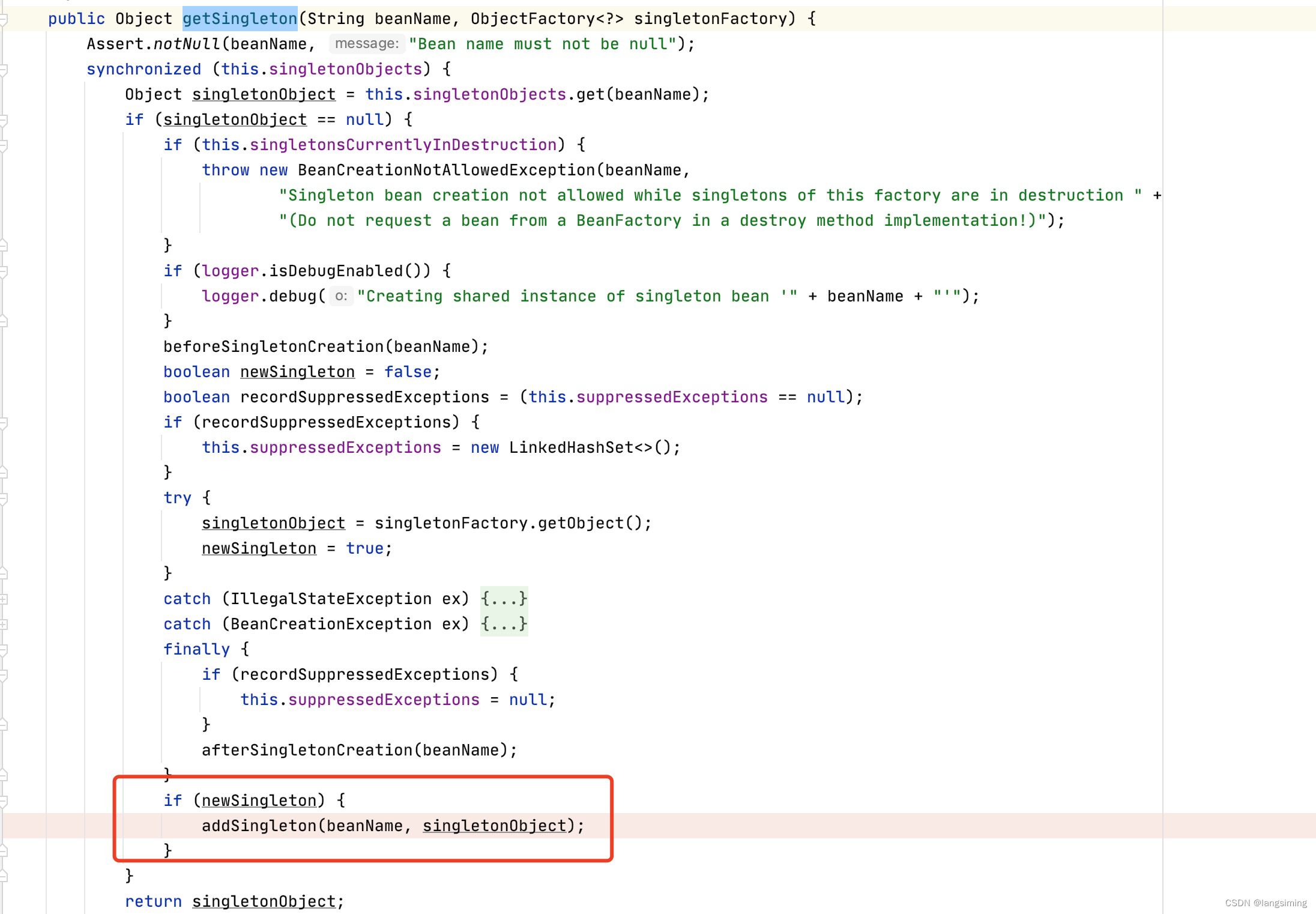The width and height of the screenshot is (1316, 914).
Task: Click the addSingleton method call
Action: pyautogui.click(x=259, y=826)
